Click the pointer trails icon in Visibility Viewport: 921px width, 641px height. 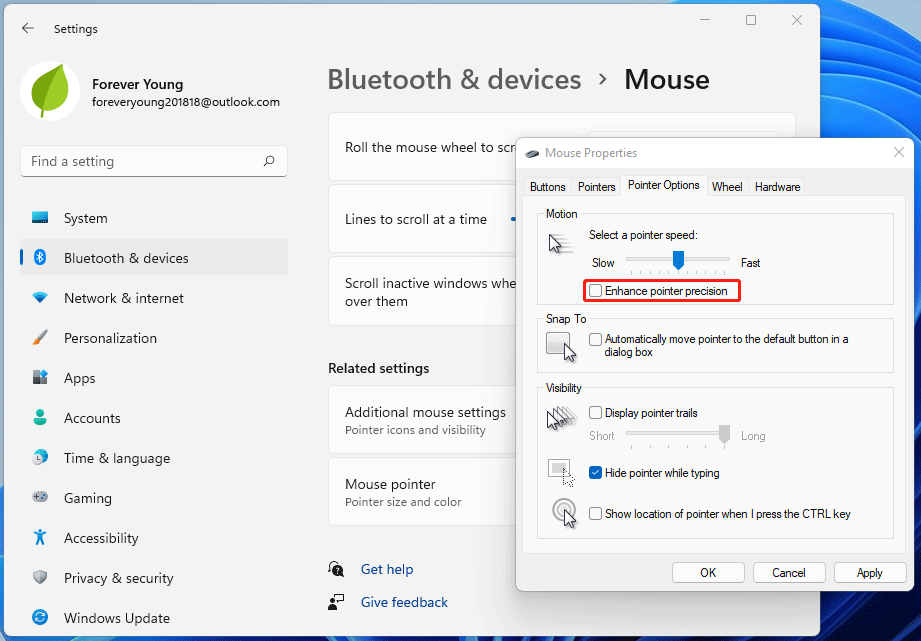[x=562, y=418]
